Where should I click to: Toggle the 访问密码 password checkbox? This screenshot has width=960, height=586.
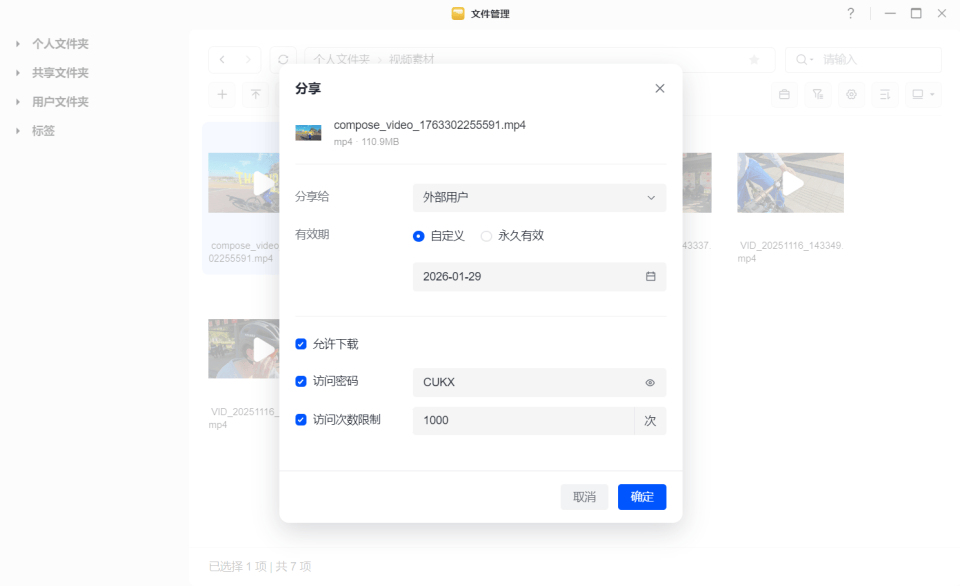tap(301, 381)
